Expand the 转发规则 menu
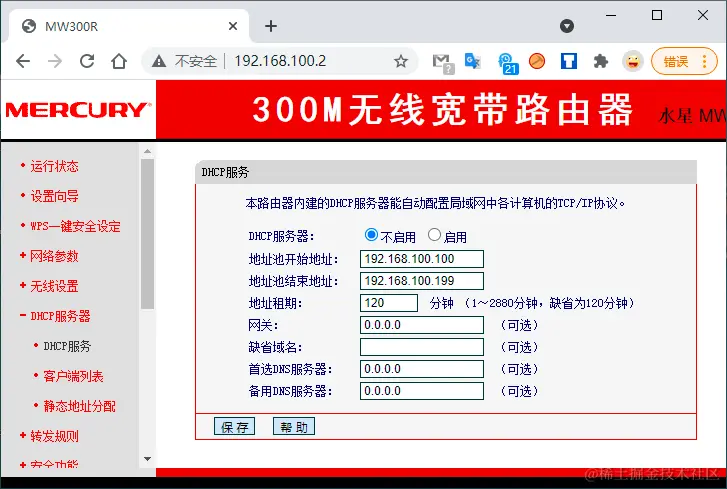This screenshot has height=489, width=727. pos(54,436)
